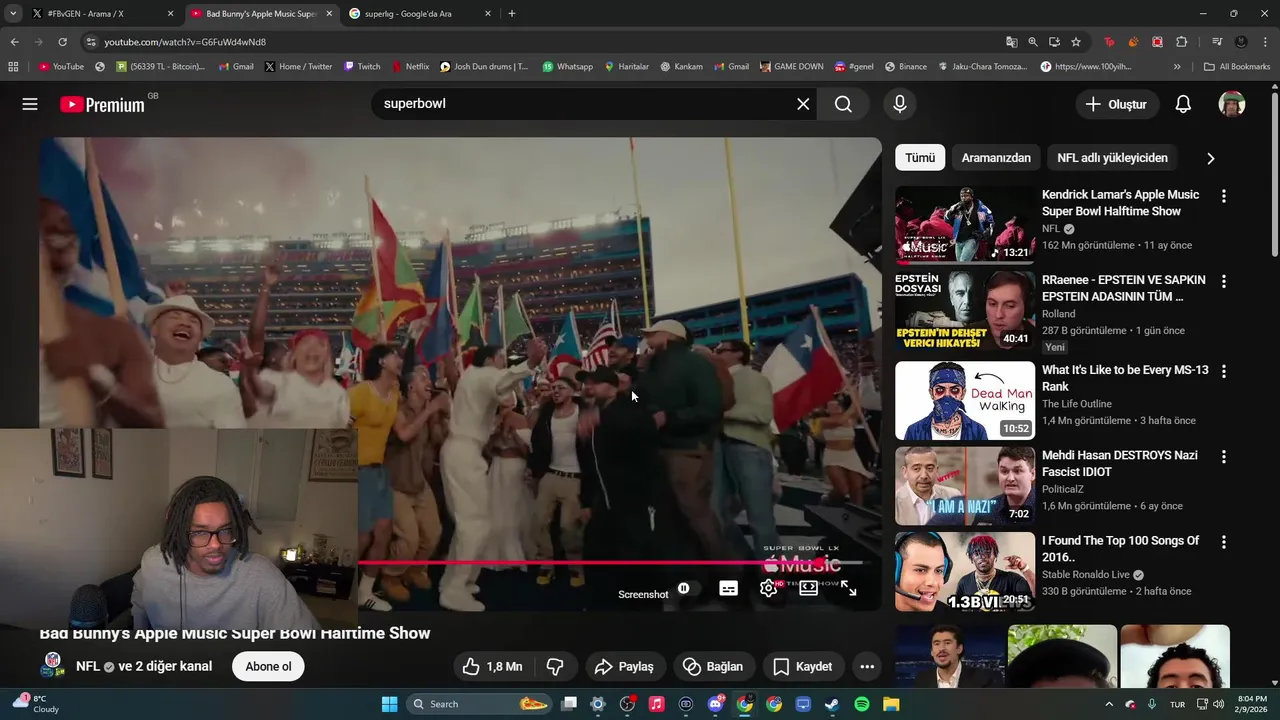Reload the page in Chrome
1280x720 pixels.
[x=62, y=42]
